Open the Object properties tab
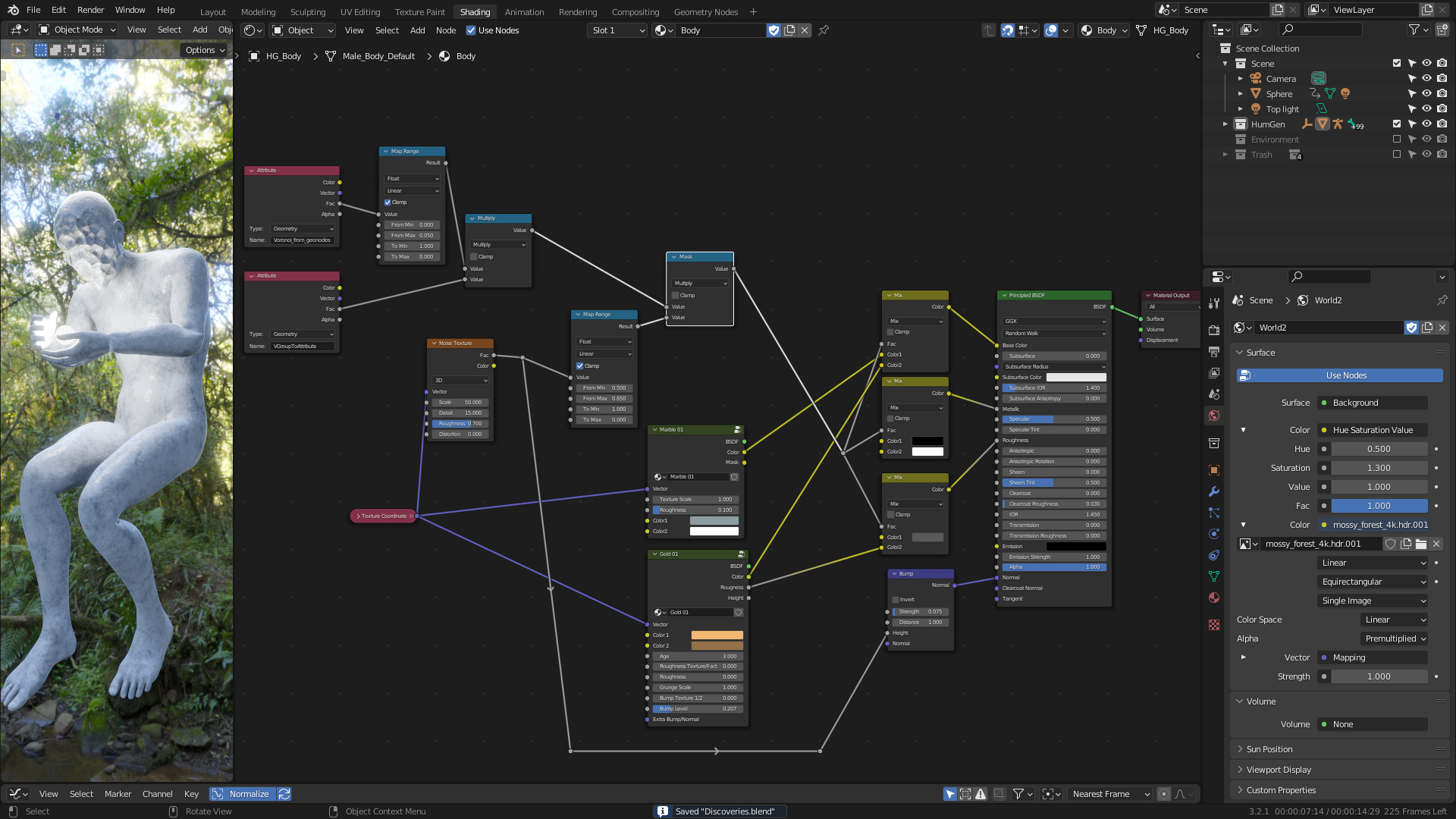 point(1214,470)
